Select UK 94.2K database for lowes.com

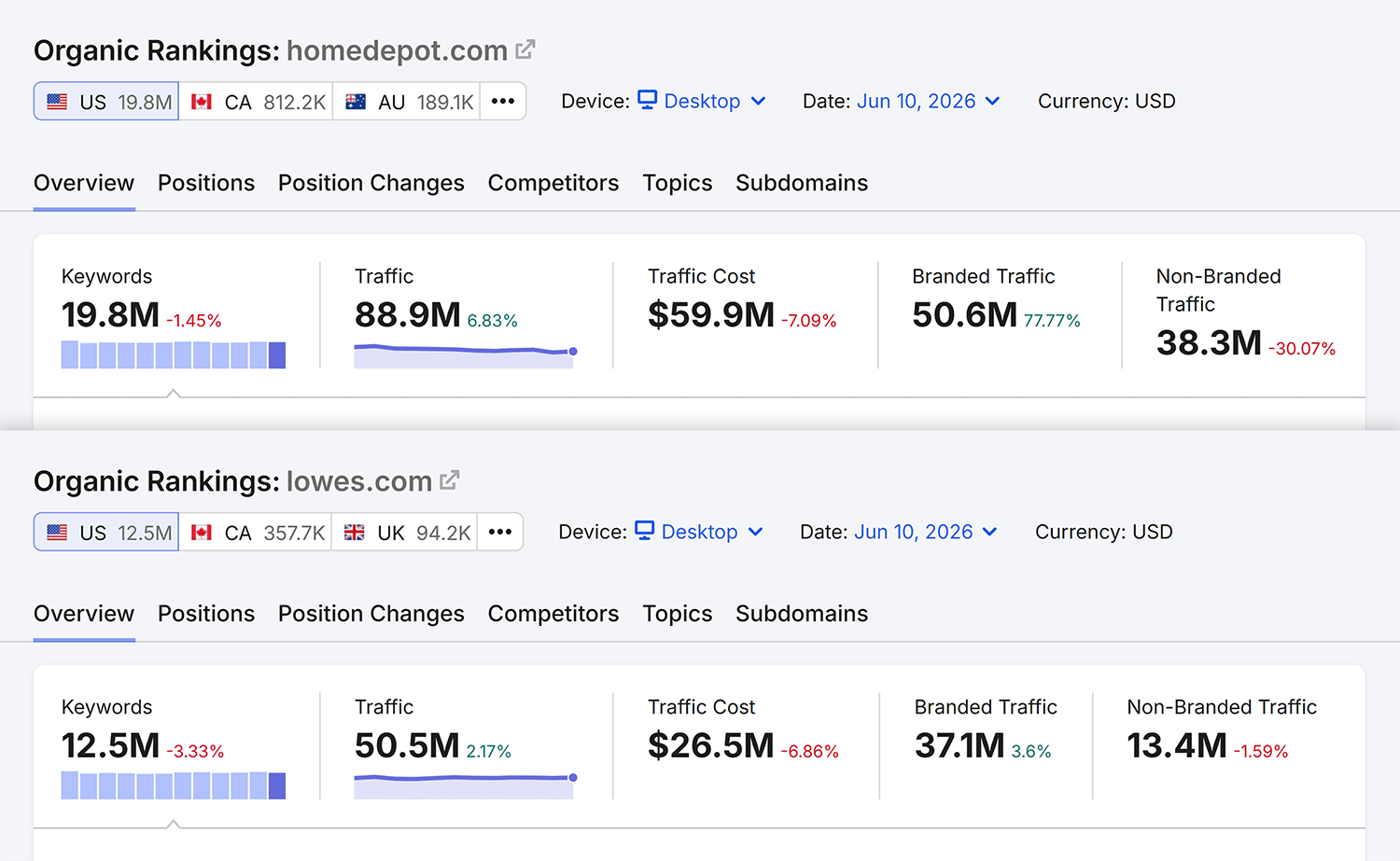tap(404, 533)
